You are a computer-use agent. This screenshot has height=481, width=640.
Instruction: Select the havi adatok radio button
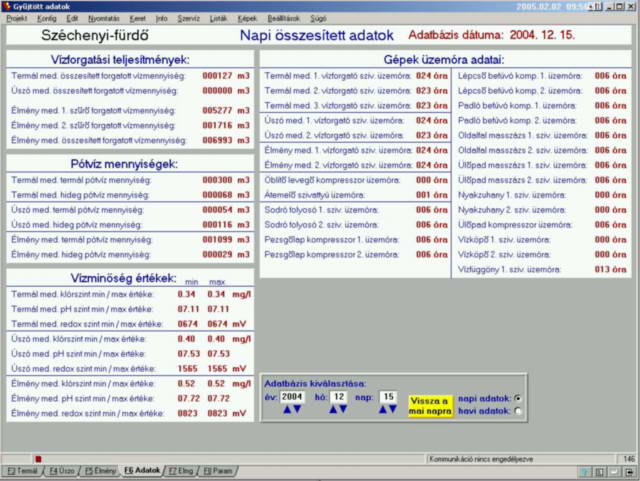518,411
